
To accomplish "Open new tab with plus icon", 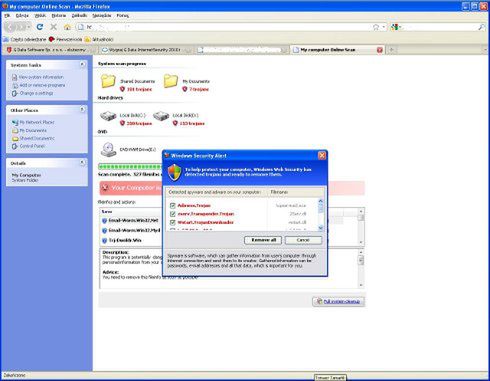I will point(392,50).
